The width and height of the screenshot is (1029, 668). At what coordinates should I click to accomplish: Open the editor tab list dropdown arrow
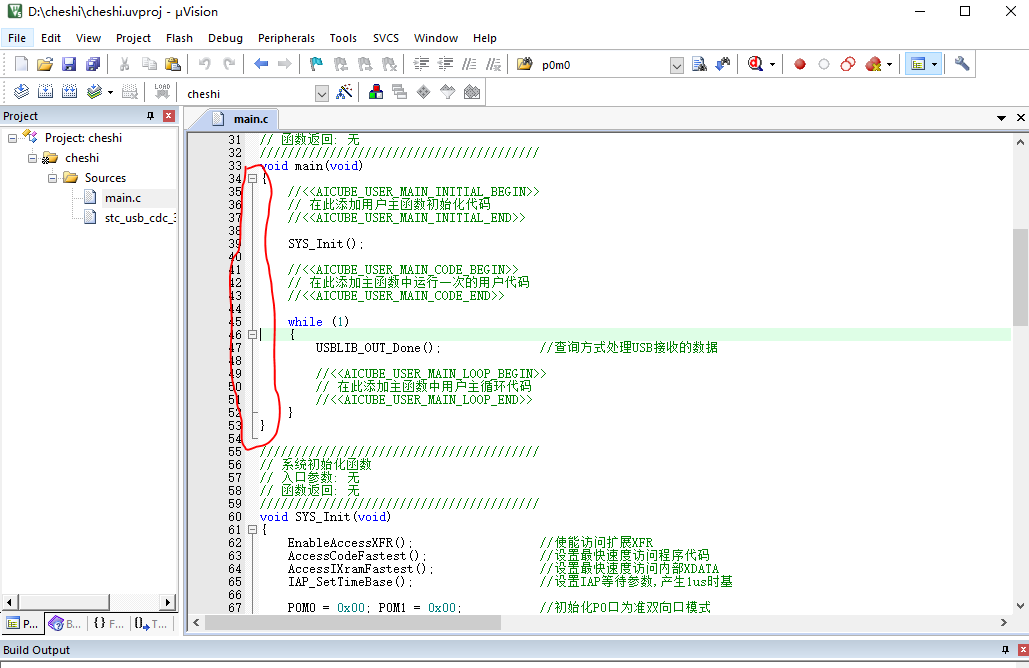(1001, 118)
